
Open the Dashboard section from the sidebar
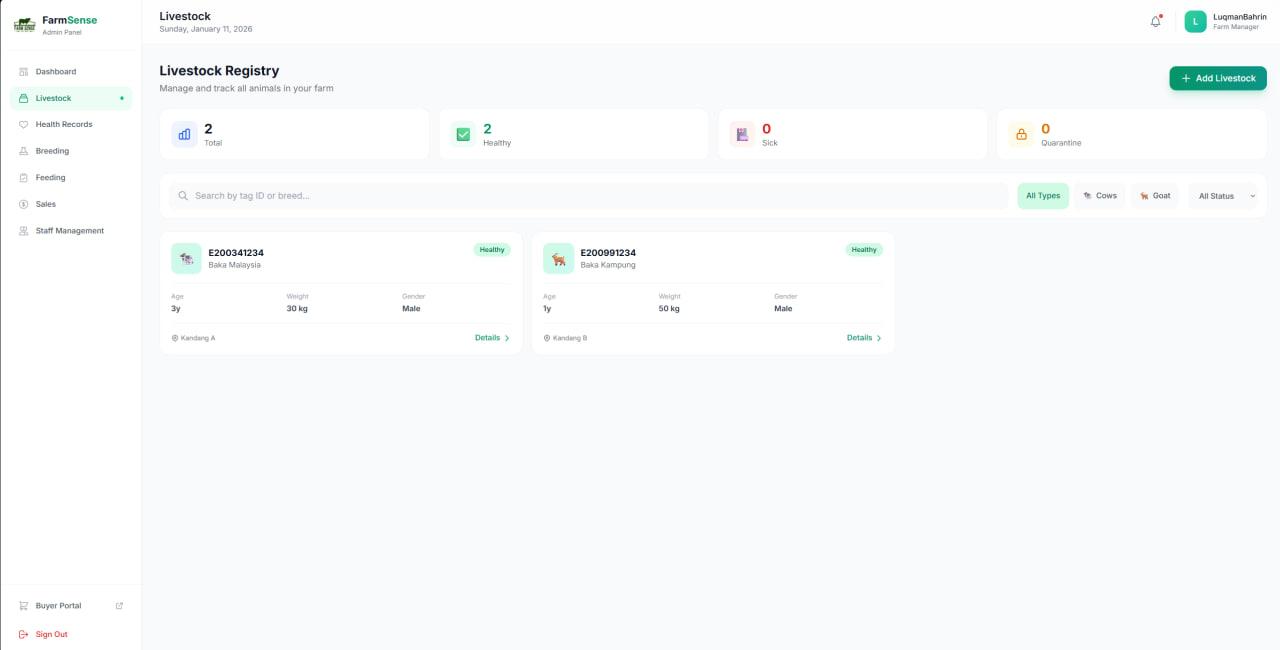coord(57,71)
